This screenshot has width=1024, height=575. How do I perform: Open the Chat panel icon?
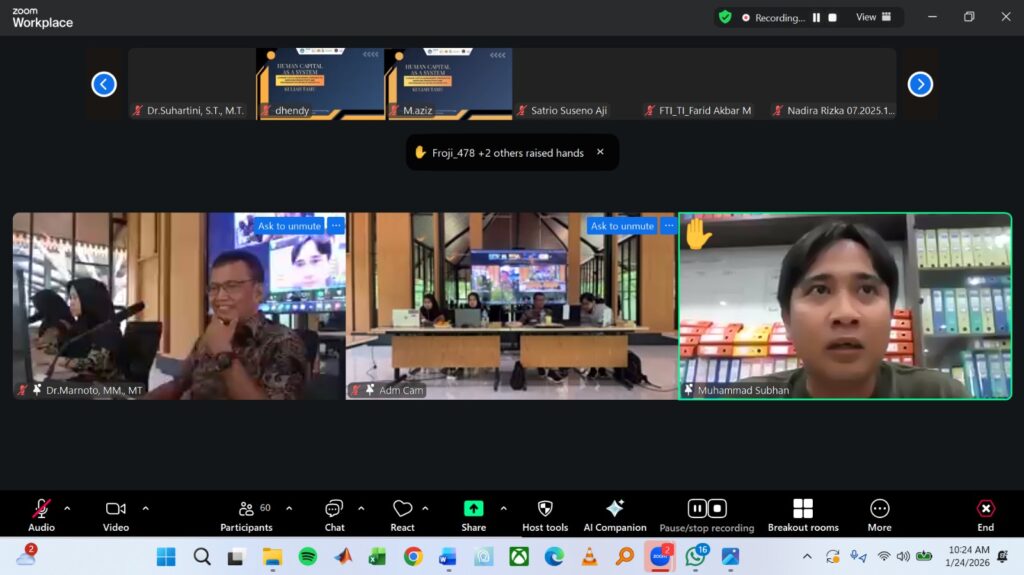pos(334,509)
